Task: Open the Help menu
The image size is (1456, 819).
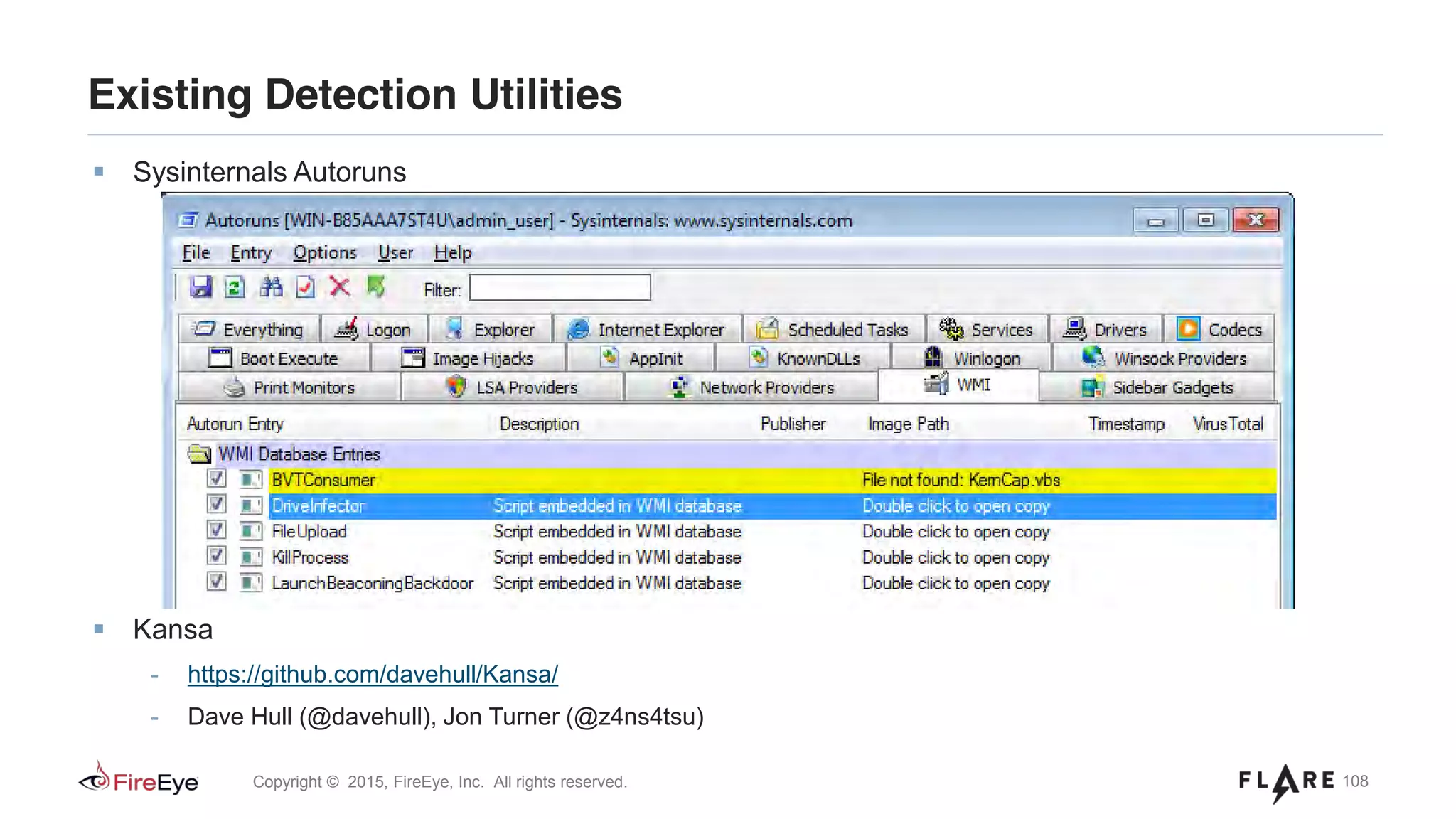Action: coord(453,252)
